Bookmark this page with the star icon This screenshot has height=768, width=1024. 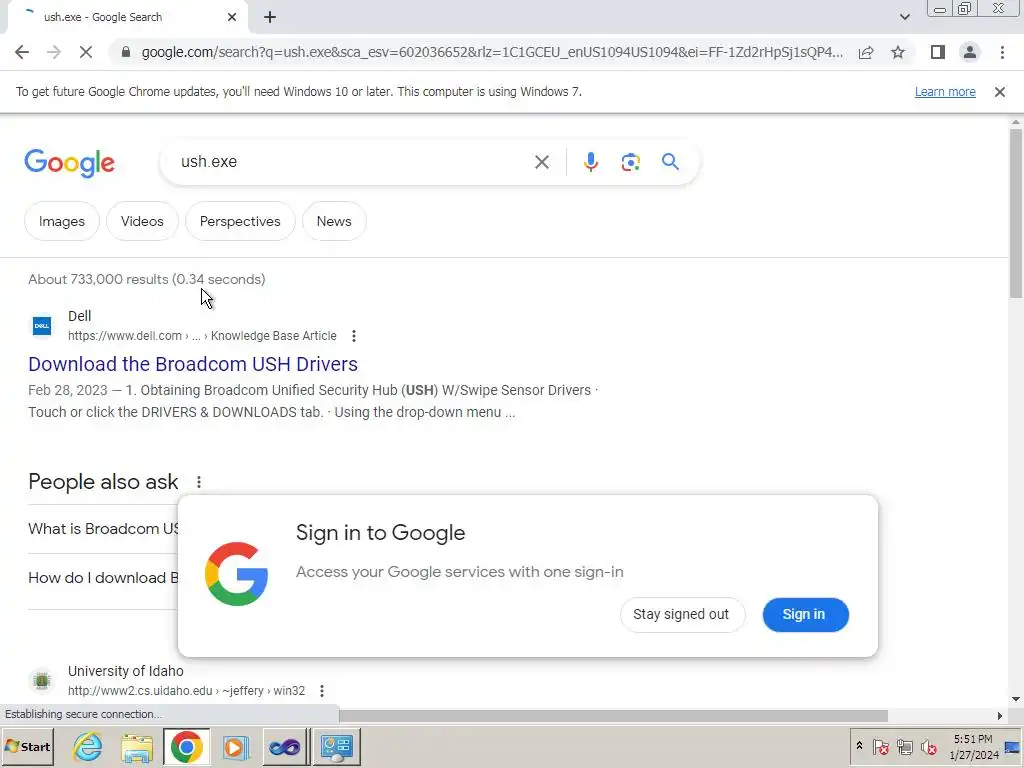(x=898, y=52)
